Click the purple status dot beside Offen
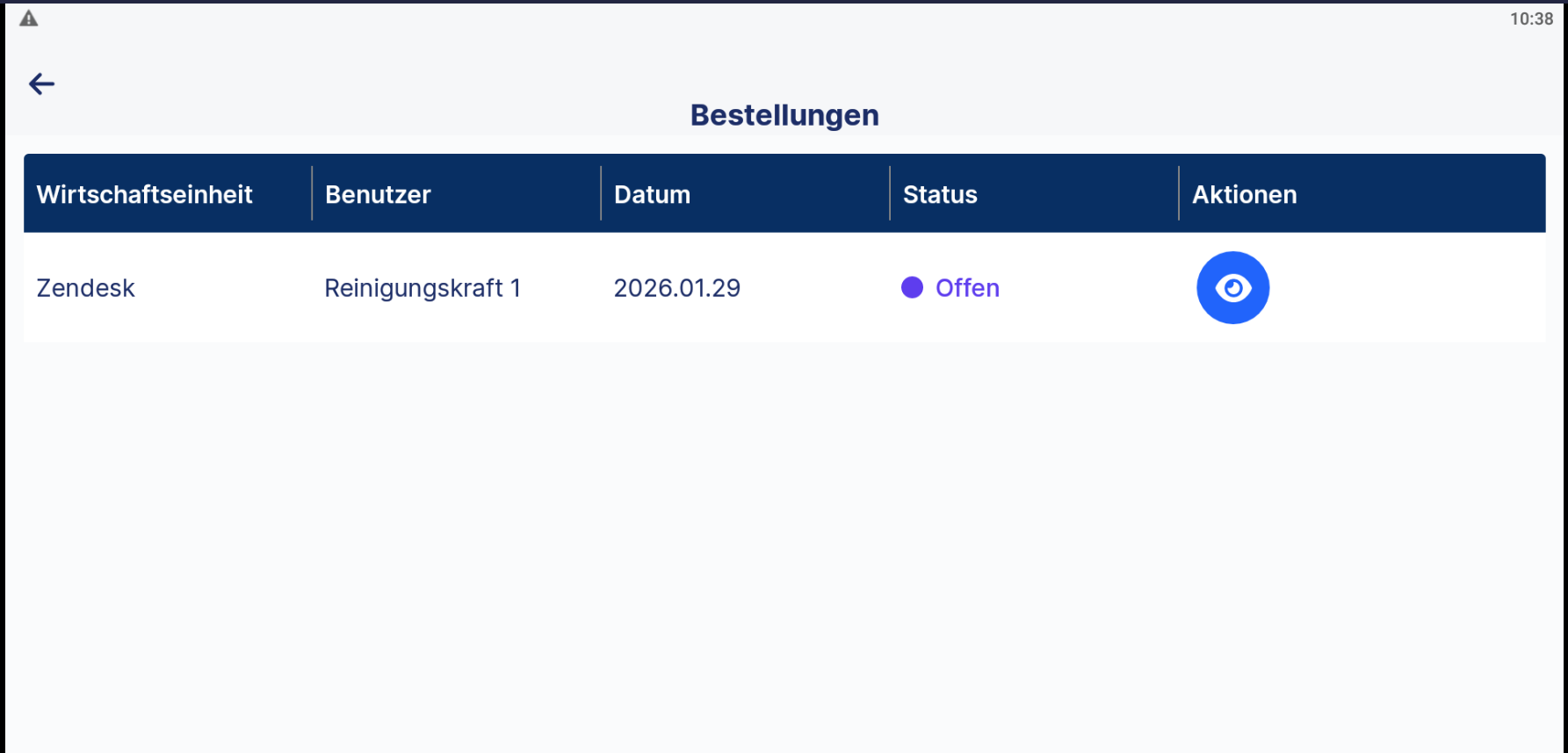This screenshot has width=1568, height=753. coord(912,287)
